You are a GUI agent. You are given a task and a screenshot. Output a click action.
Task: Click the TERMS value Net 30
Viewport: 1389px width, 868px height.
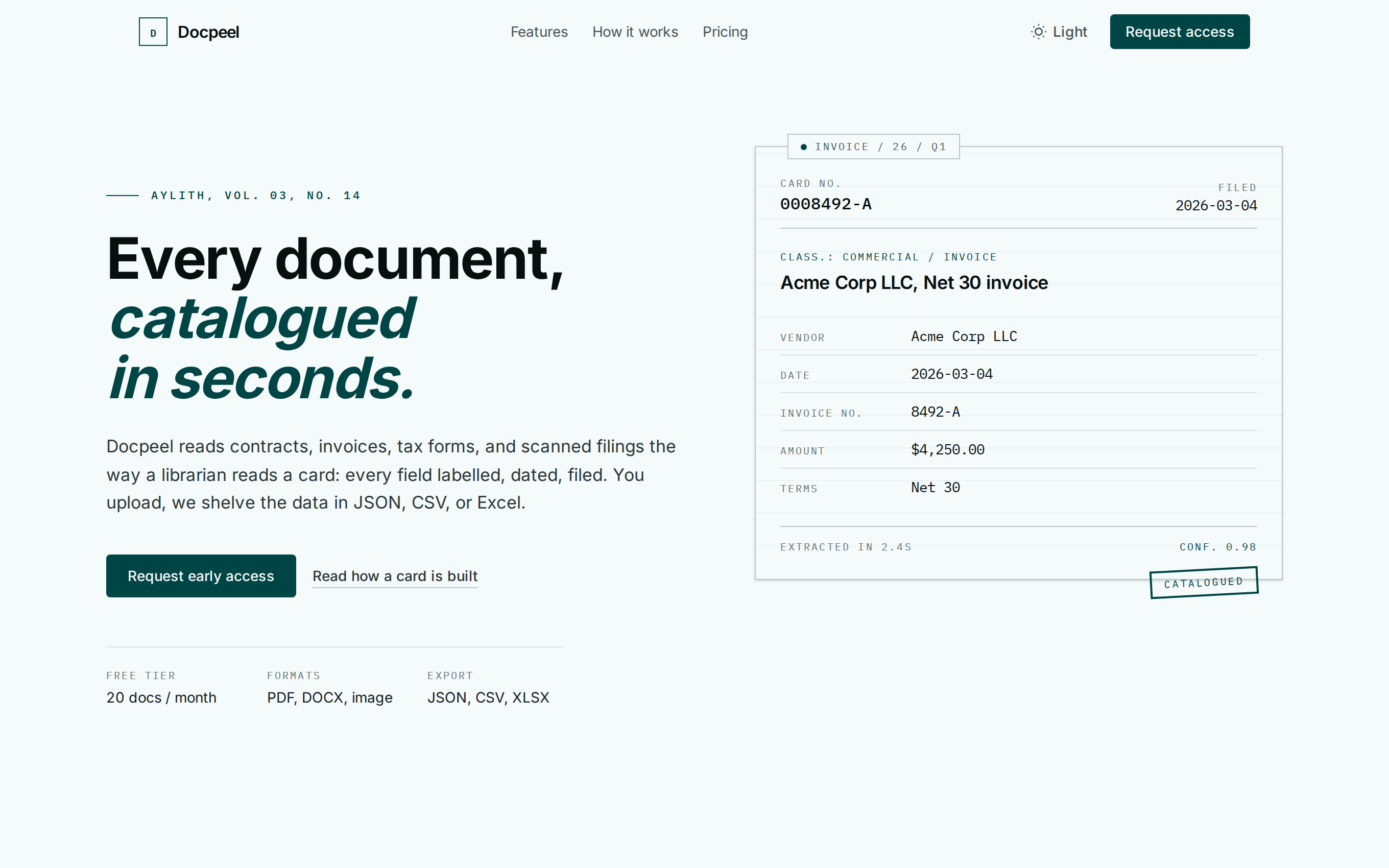point(935,488)
